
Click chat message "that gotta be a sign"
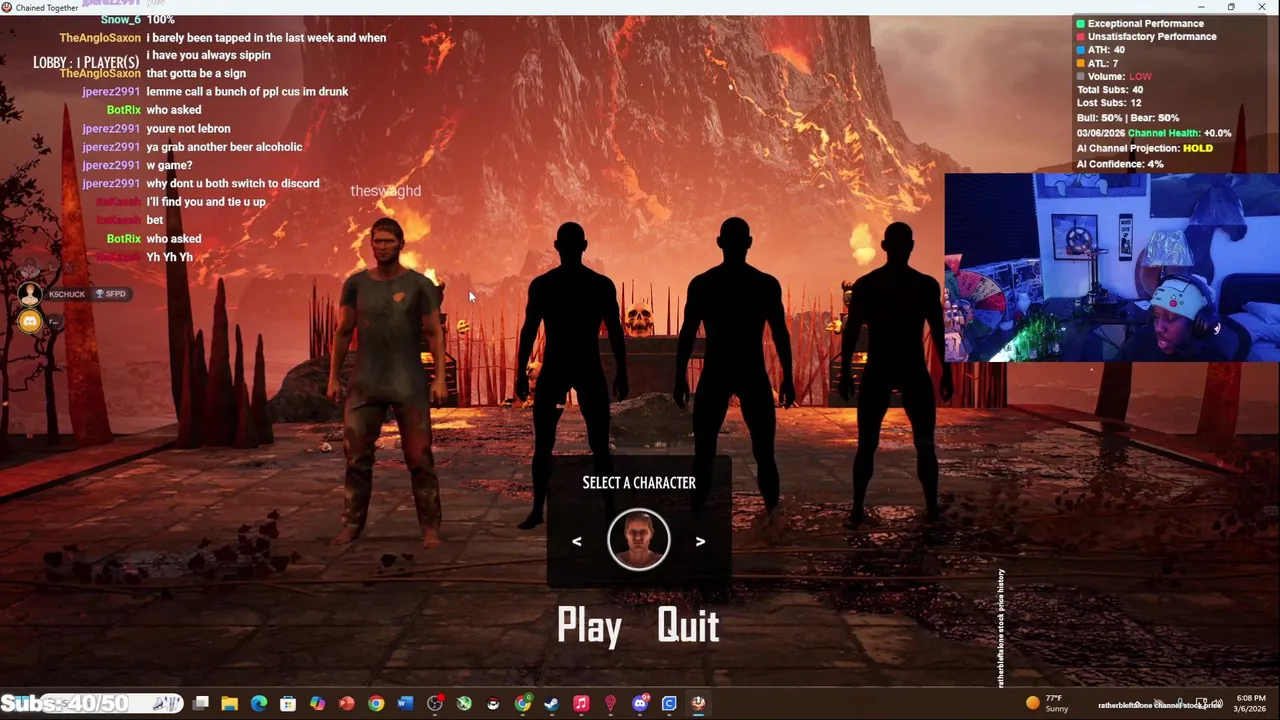196,74
